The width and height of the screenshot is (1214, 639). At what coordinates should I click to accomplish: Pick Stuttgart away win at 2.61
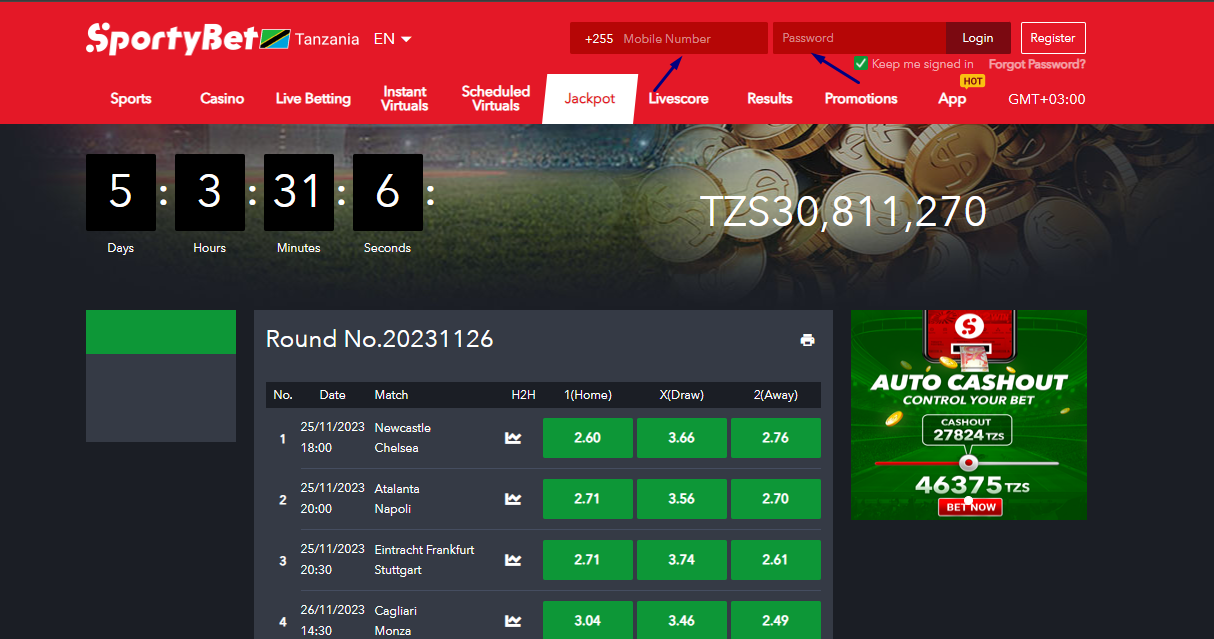coord(776,560)
